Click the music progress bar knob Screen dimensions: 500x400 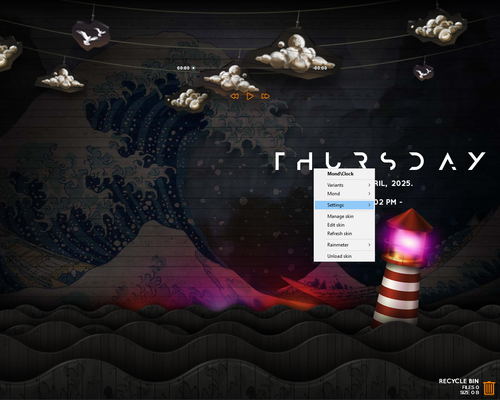click(x=193, y=68)
